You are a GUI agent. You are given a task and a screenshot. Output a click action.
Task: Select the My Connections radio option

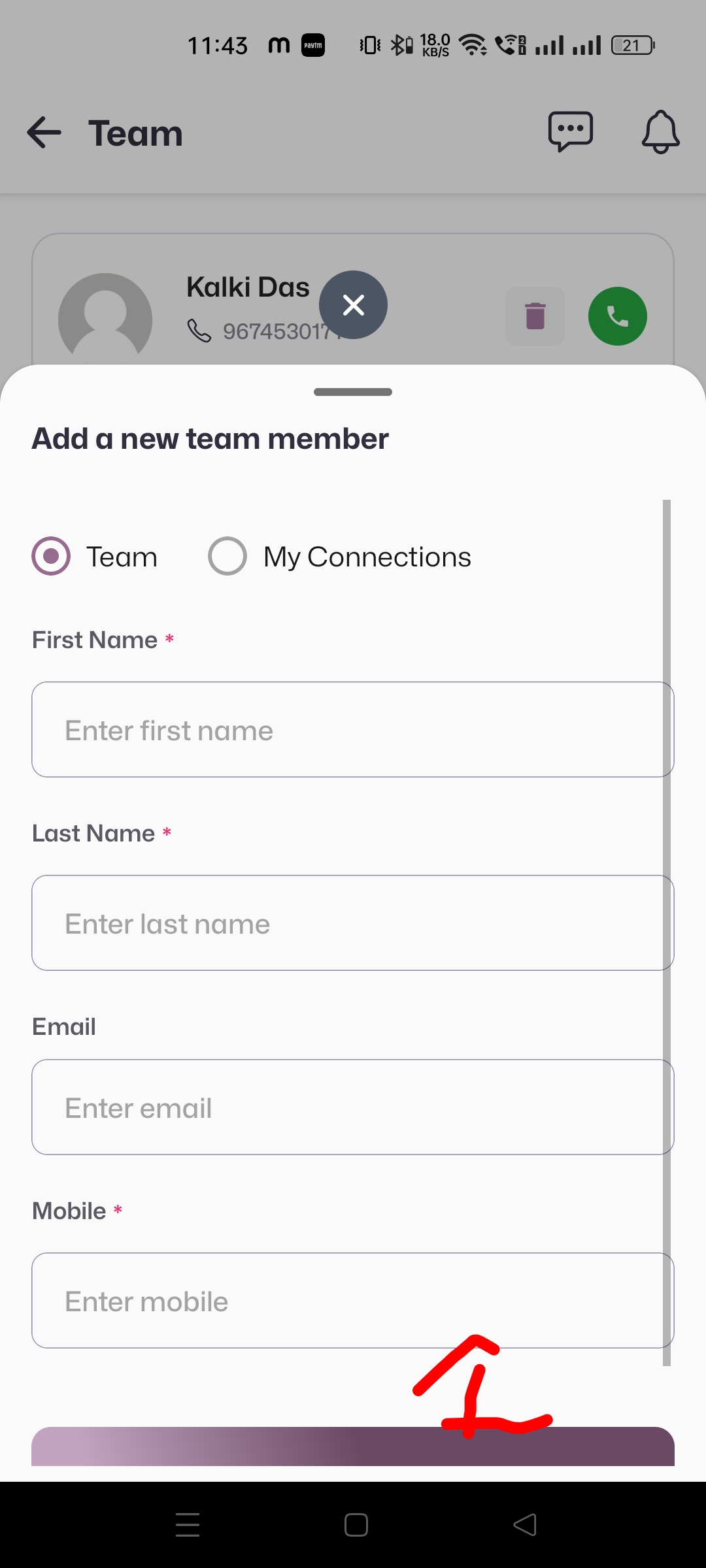(227, 556)
